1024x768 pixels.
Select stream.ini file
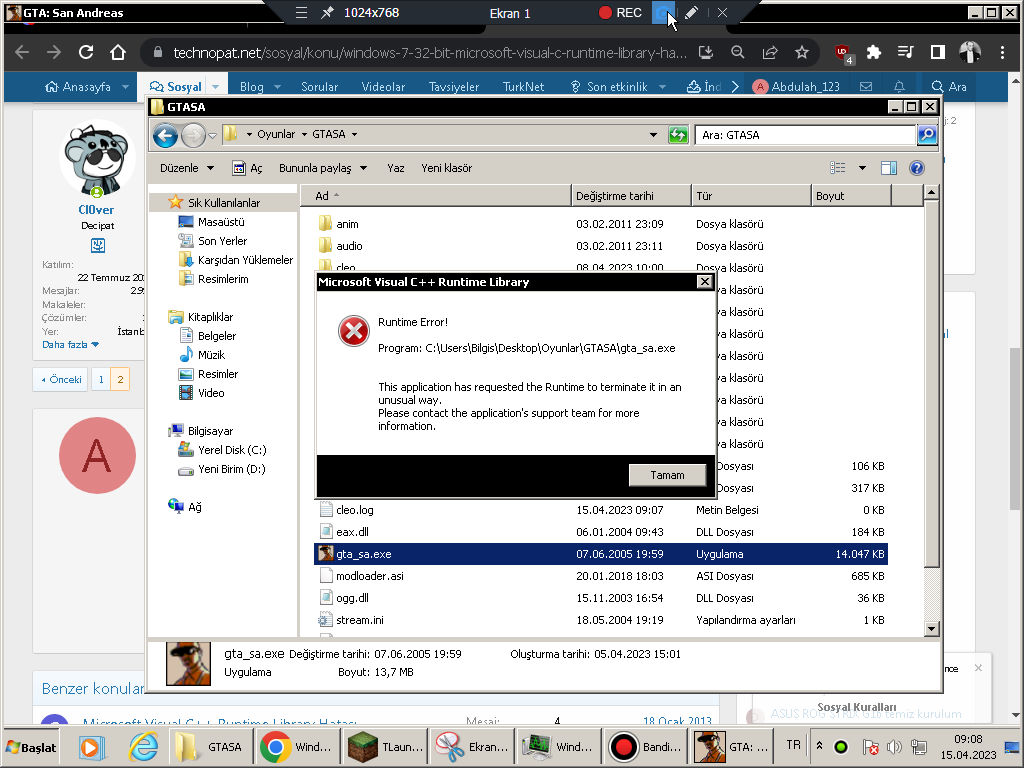pos(359,620)
